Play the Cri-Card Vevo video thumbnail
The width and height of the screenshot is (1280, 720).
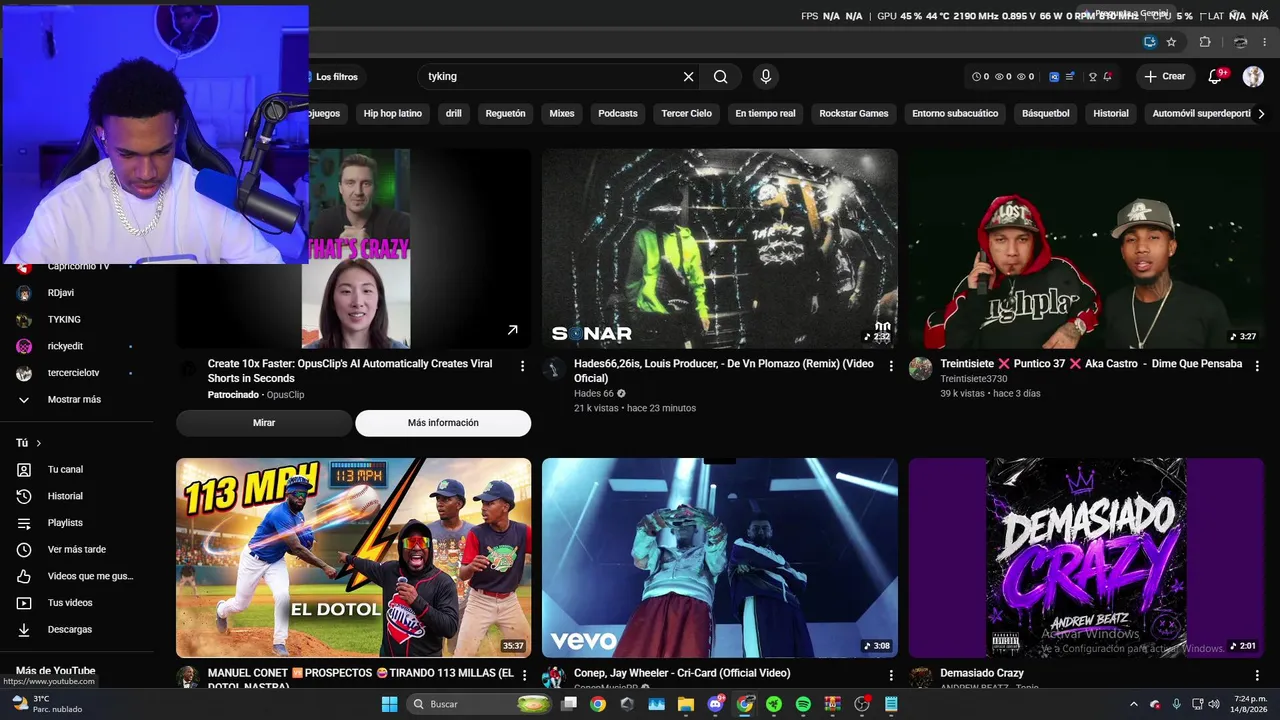[720, 558]
